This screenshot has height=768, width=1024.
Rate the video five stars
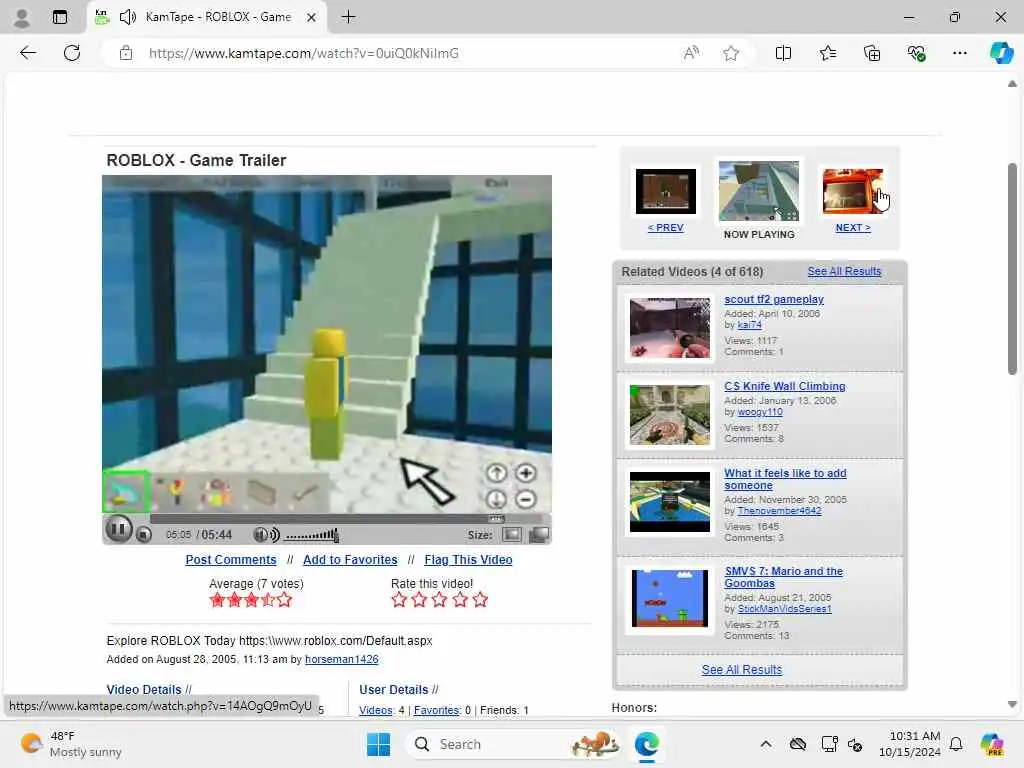pyautogui.click(x=480, y=600)
